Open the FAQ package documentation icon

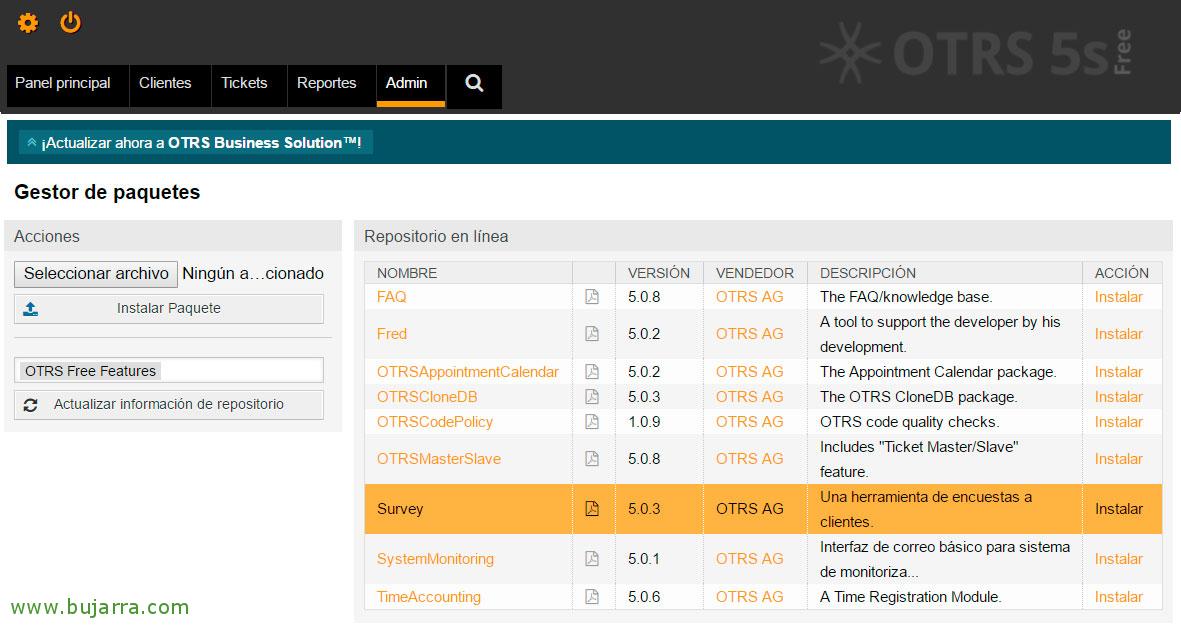[x=592, y=297]
